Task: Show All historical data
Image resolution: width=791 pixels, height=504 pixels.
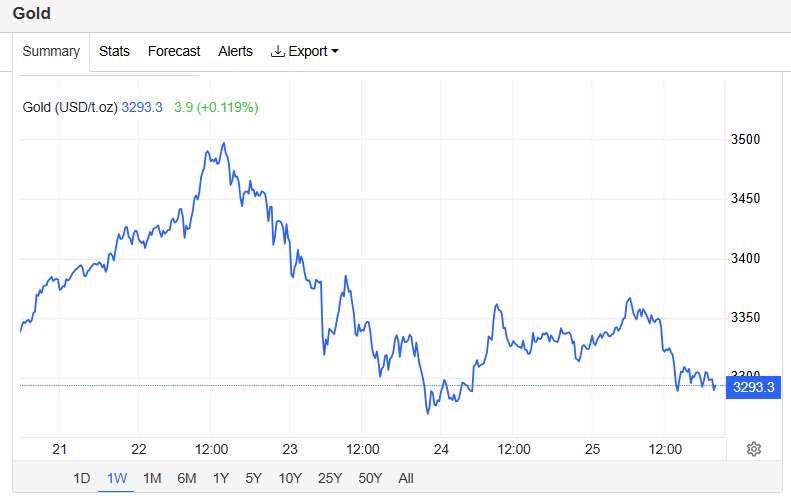Action: [x=406, y=478]
